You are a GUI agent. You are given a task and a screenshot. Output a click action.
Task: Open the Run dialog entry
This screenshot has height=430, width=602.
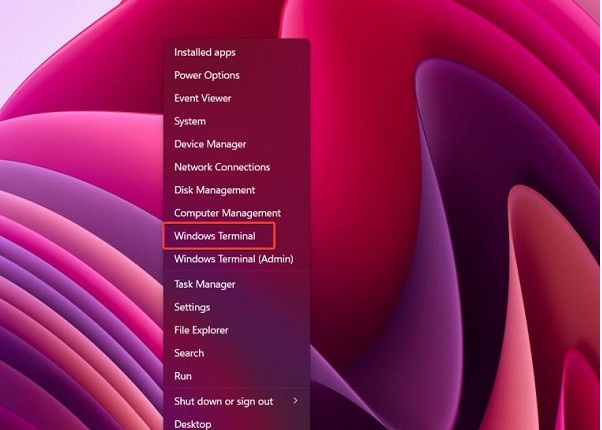point(183,376)
